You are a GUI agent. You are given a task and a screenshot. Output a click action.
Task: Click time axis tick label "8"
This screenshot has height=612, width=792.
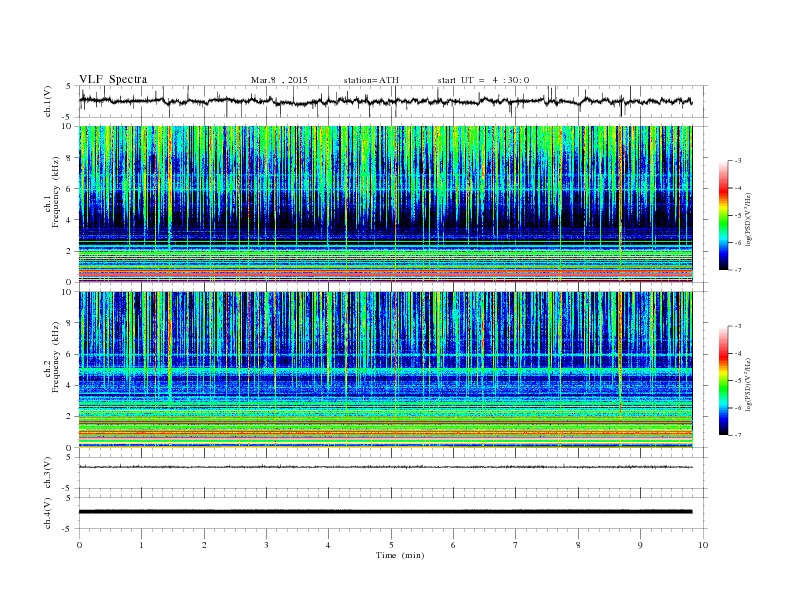pyautogui.click(x=578, y=545)
